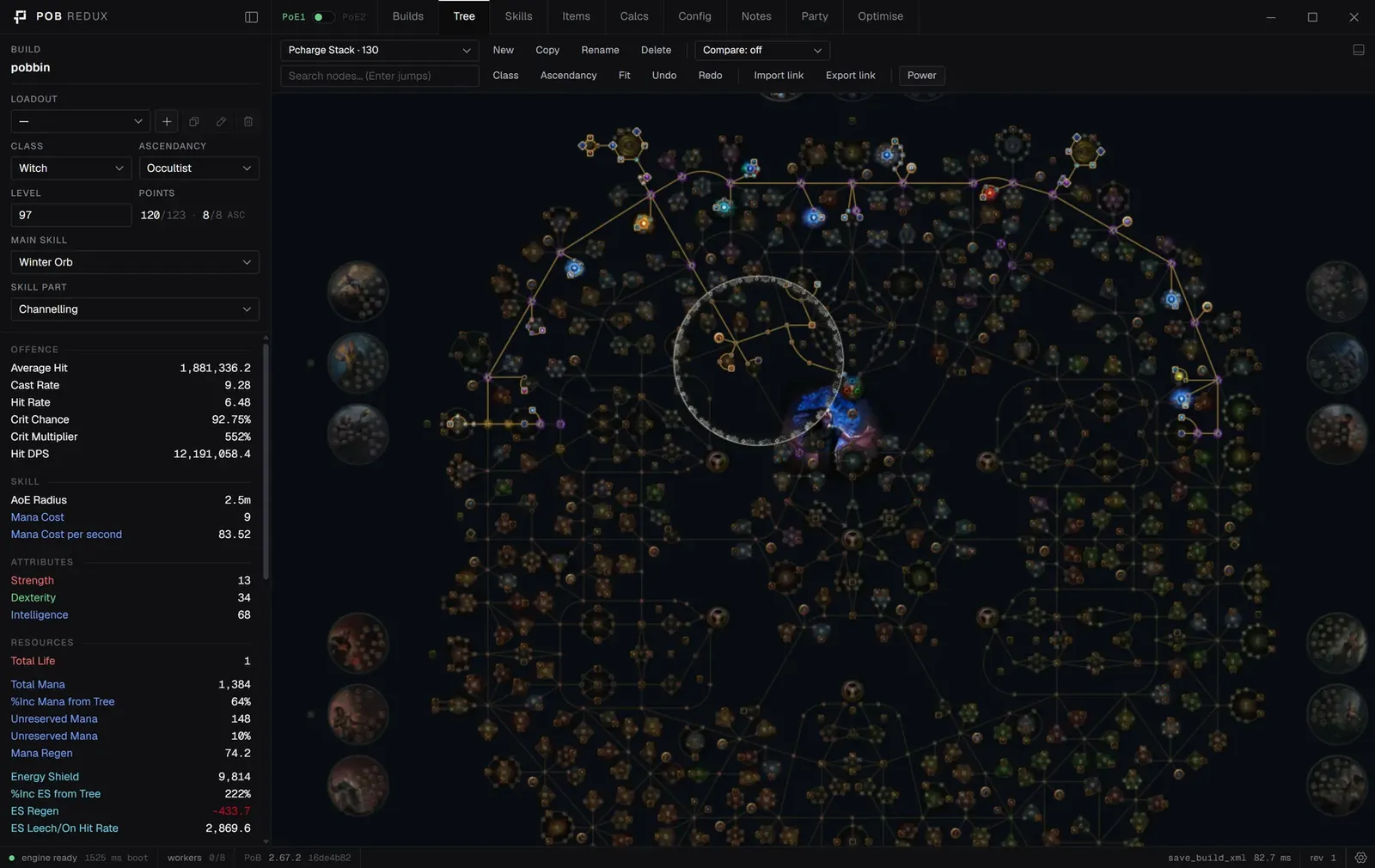
Task: Select the Tree tab
Action: 464,16
